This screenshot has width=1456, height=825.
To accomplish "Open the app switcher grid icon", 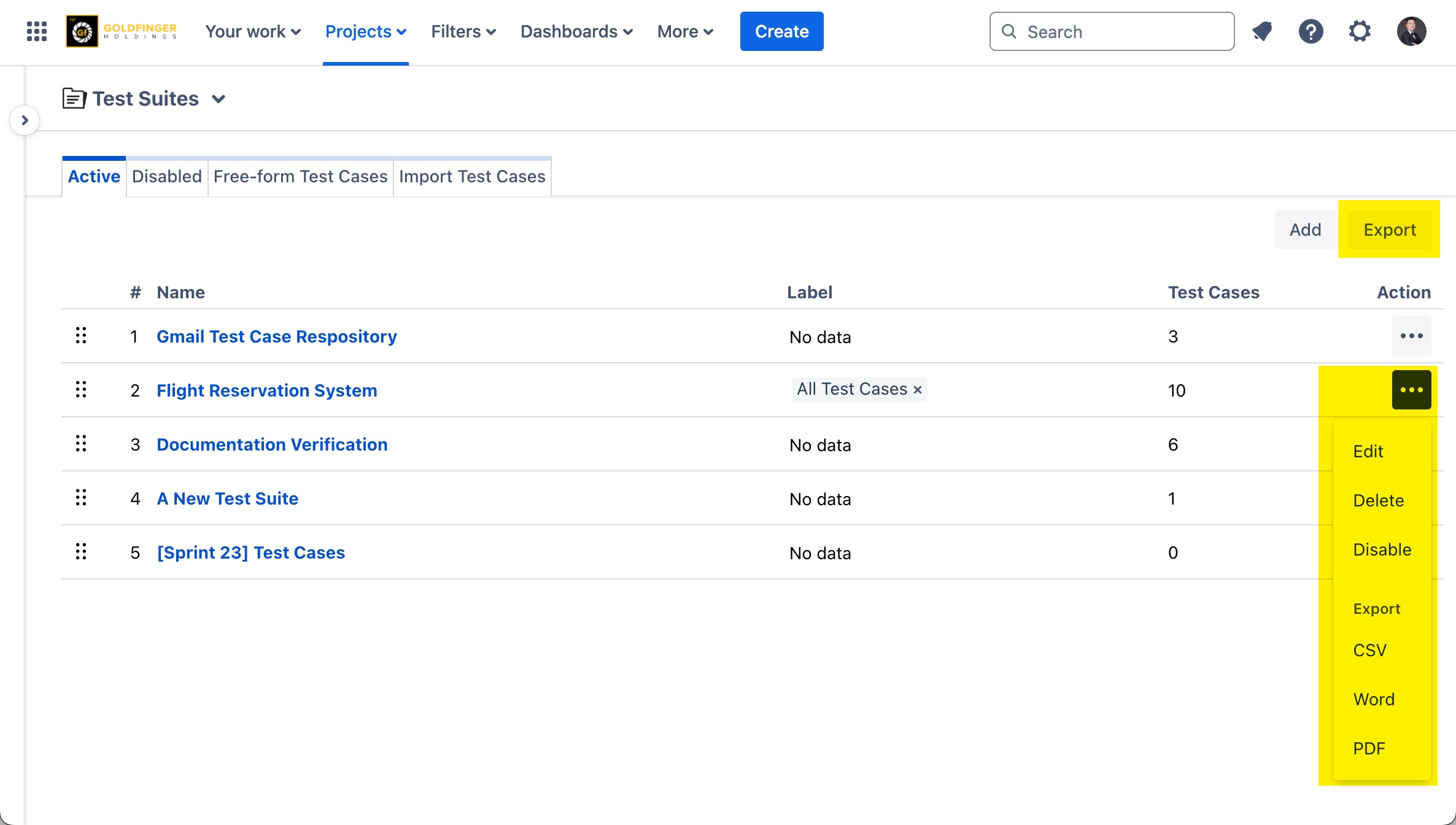I will pos(37,31).
